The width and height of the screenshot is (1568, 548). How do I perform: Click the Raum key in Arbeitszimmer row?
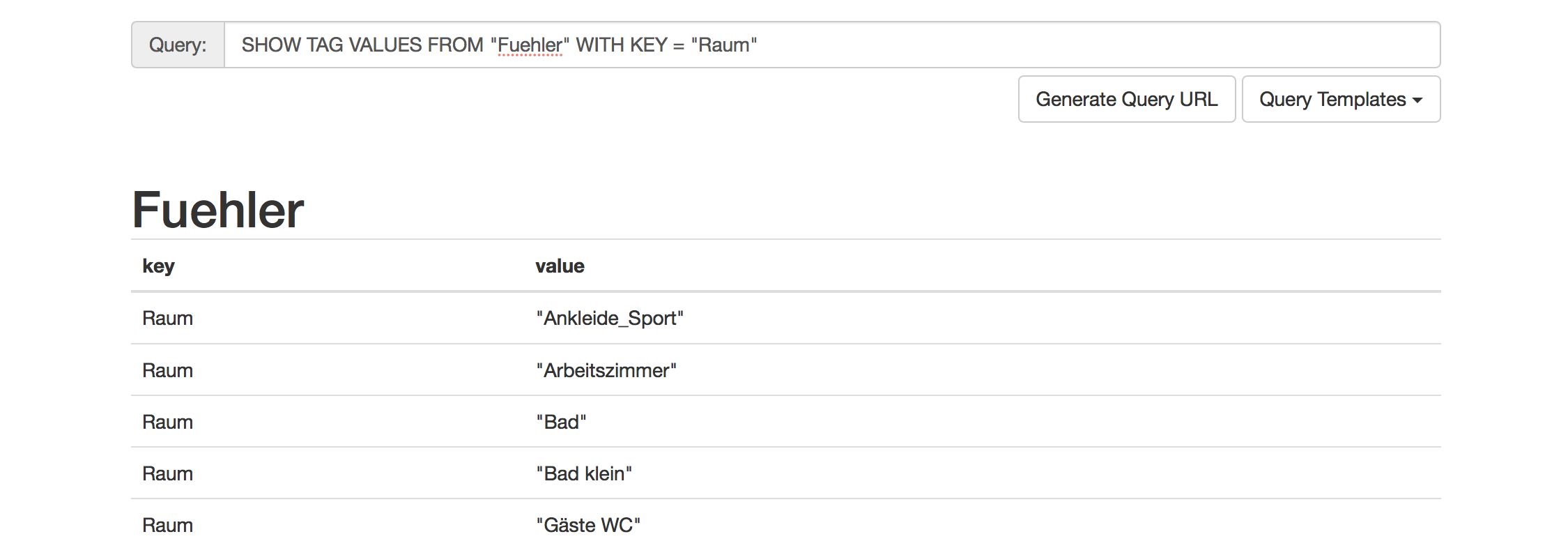coord(167,370)
